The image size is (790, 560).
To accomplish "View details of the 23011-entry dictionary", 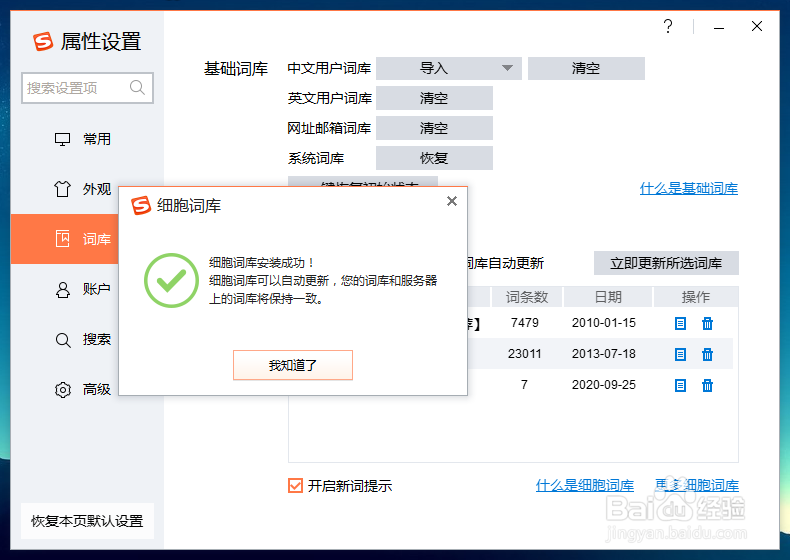I will 680,355.
